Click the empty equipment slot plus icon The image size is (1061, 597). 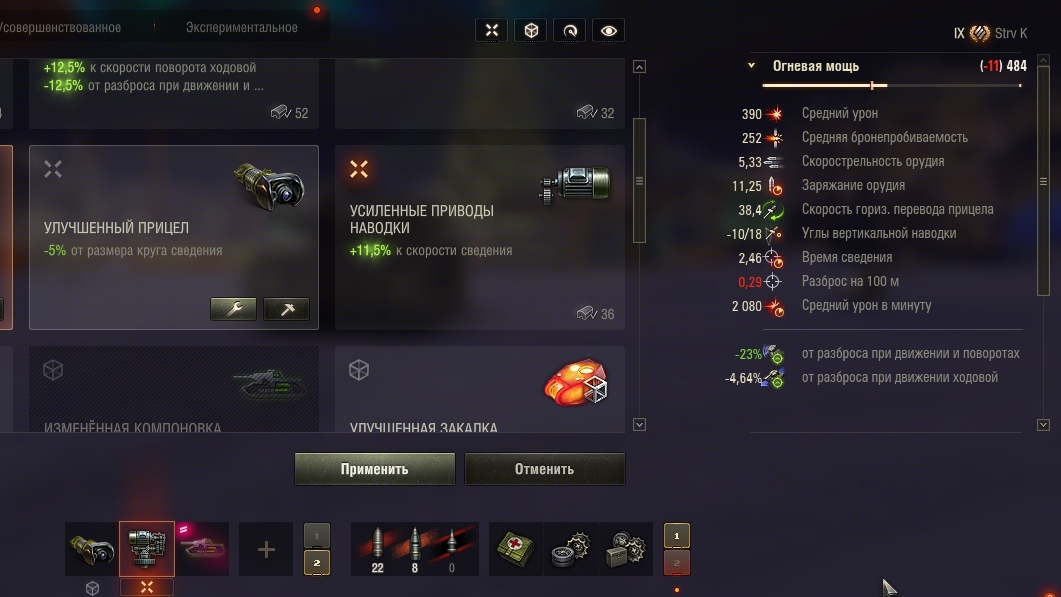266,549
